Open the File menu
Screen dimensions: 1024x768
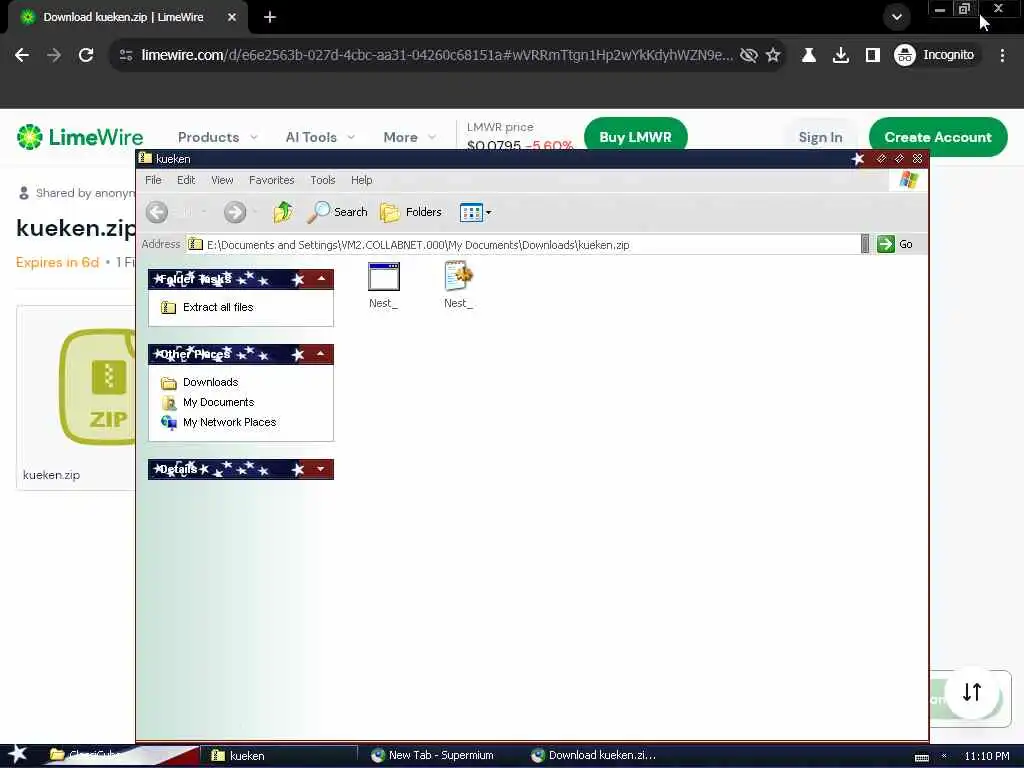coord(153,180)
